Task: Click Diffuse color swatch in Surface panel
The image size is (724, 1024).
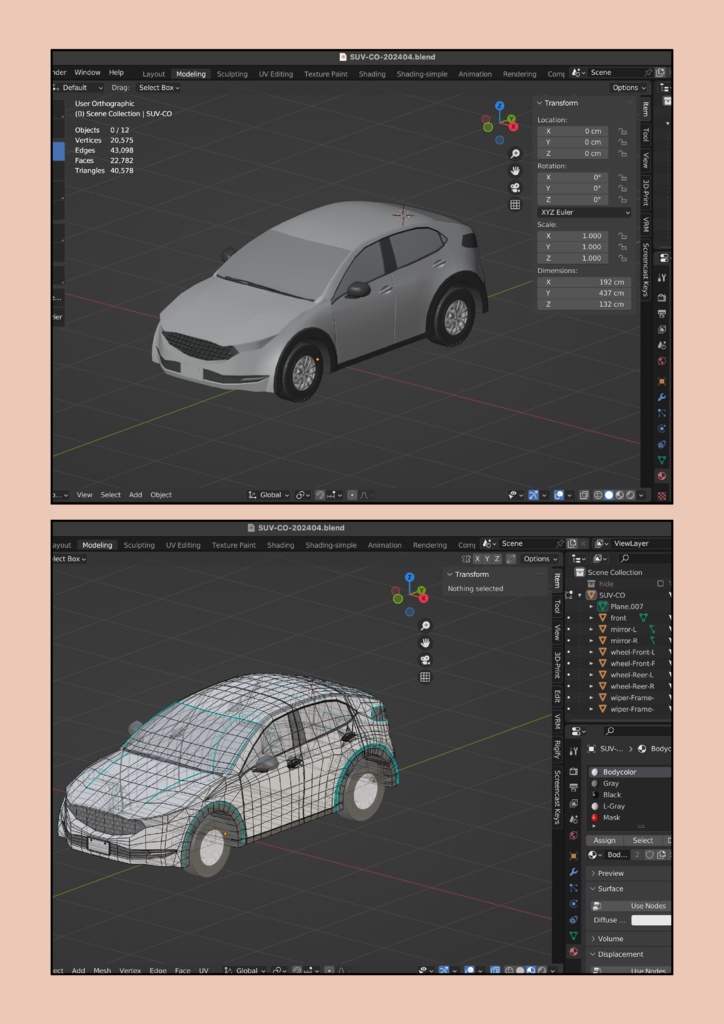Action: 652,920
